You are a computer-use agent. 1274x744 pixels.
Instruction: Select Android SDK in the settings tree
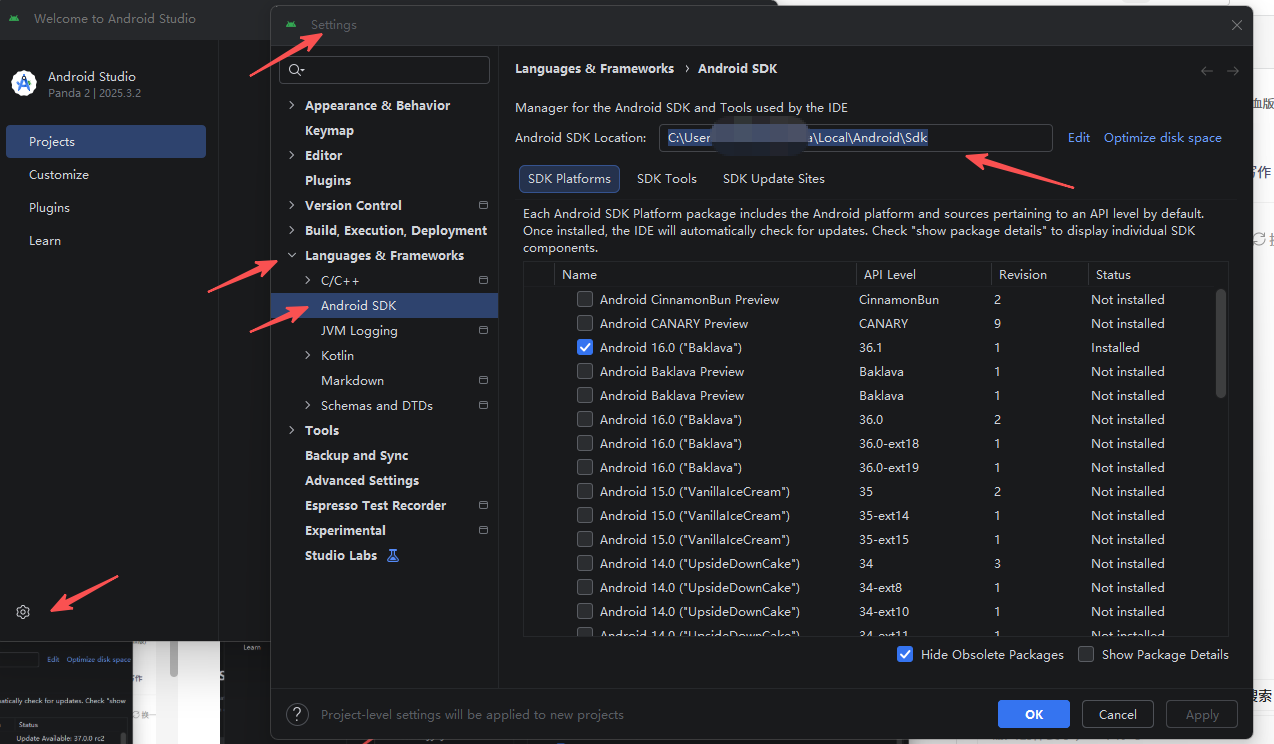[385, 305]
